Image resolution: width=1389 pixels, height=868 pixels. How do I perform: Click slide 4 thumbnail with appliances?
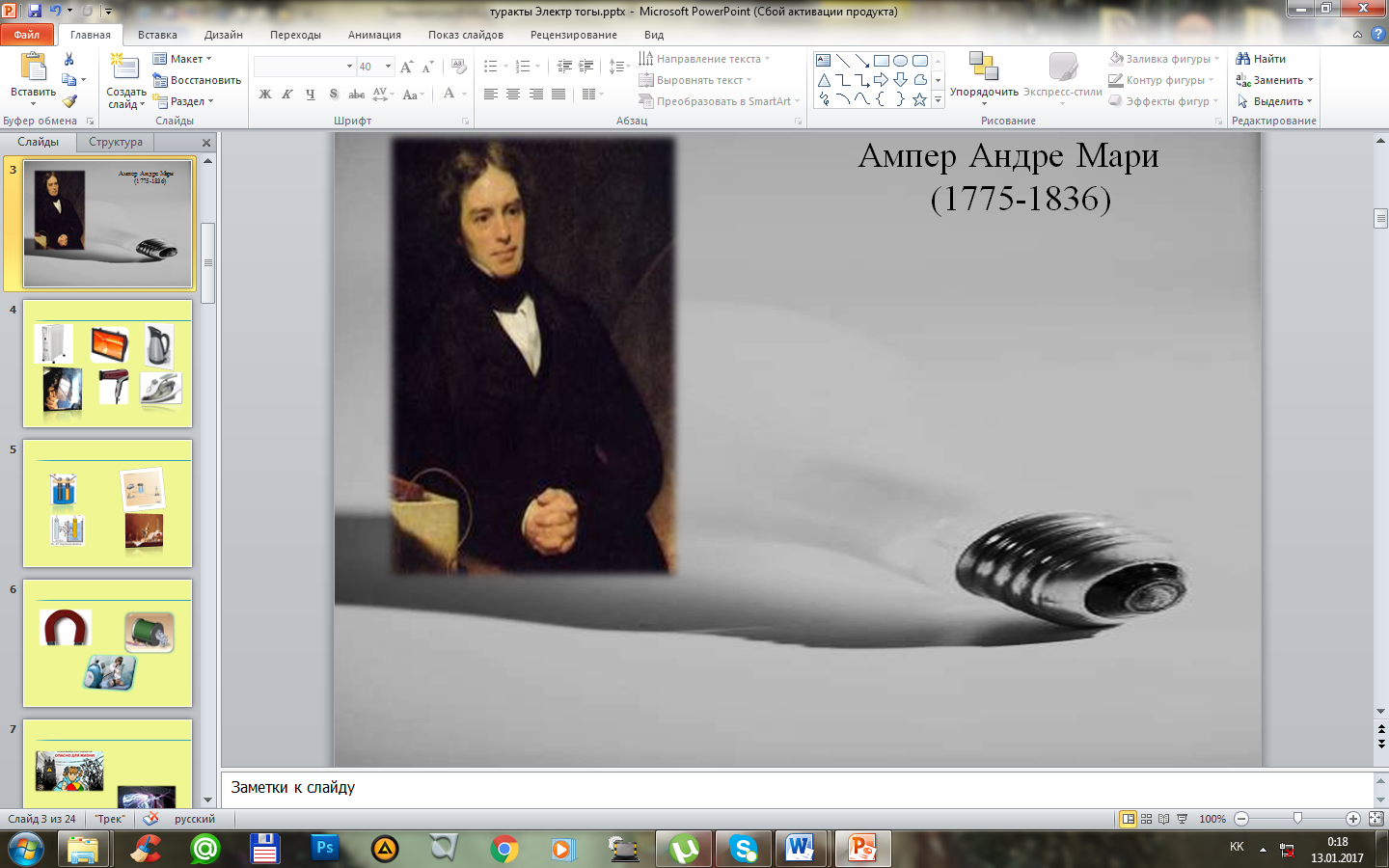(107, 364)
